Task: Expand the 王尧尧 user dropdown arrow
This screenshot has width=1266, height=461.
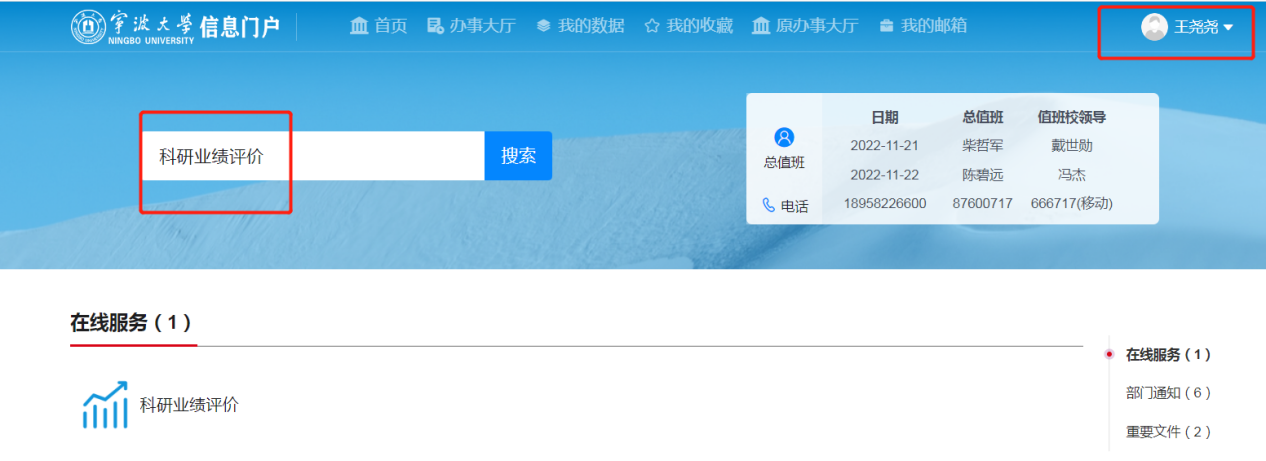Action: pyautogui.click(x=1228, y=28)
